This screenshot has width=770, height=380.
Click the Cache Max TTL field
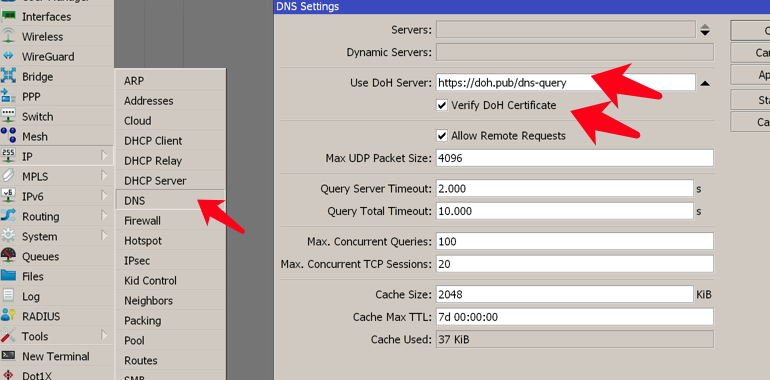(x=575, y=317)
